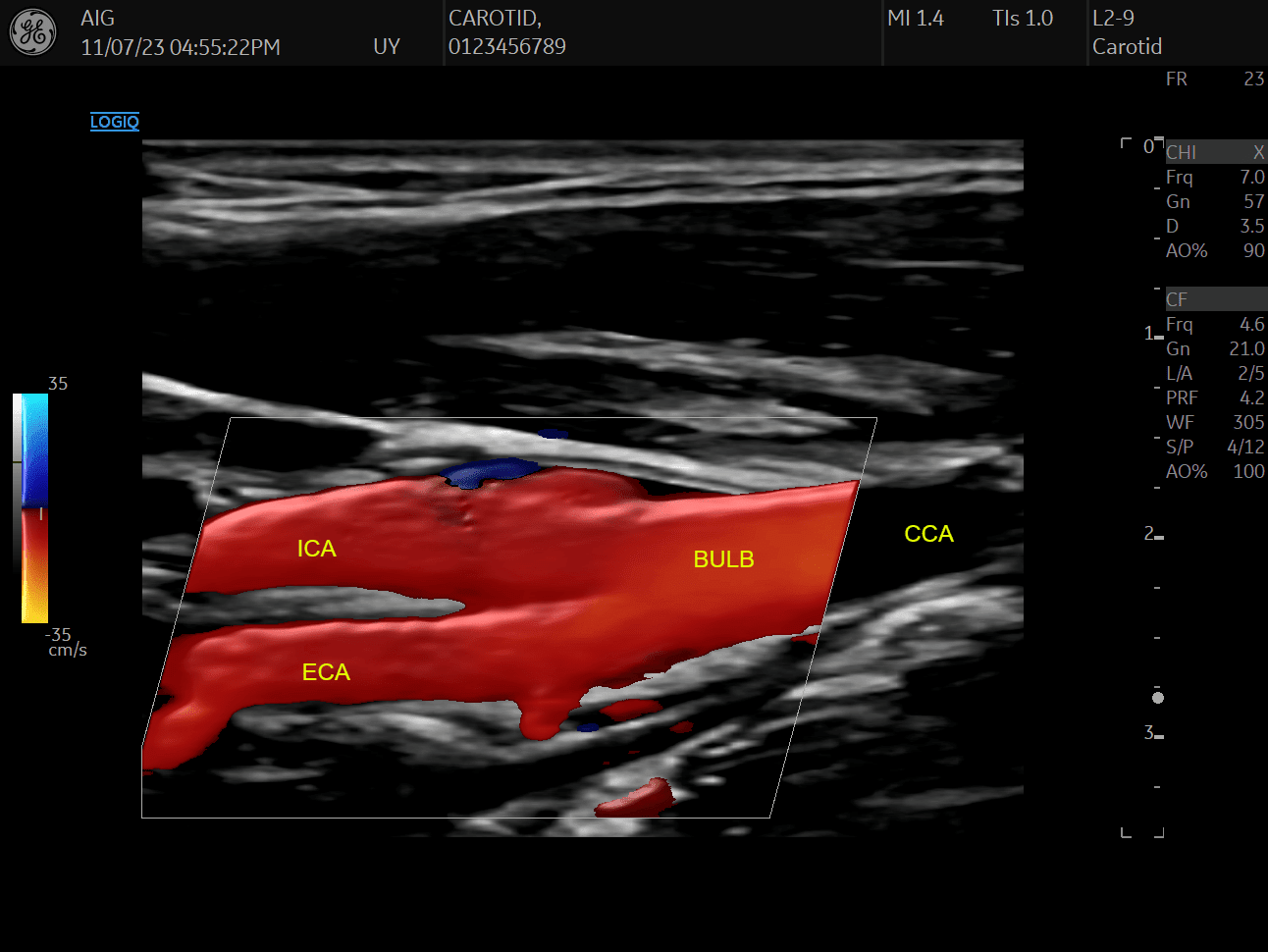Viewport: 1268px width, 952px height.
Task: Click the MI 1.4 indicator
Action: (916, 18)
